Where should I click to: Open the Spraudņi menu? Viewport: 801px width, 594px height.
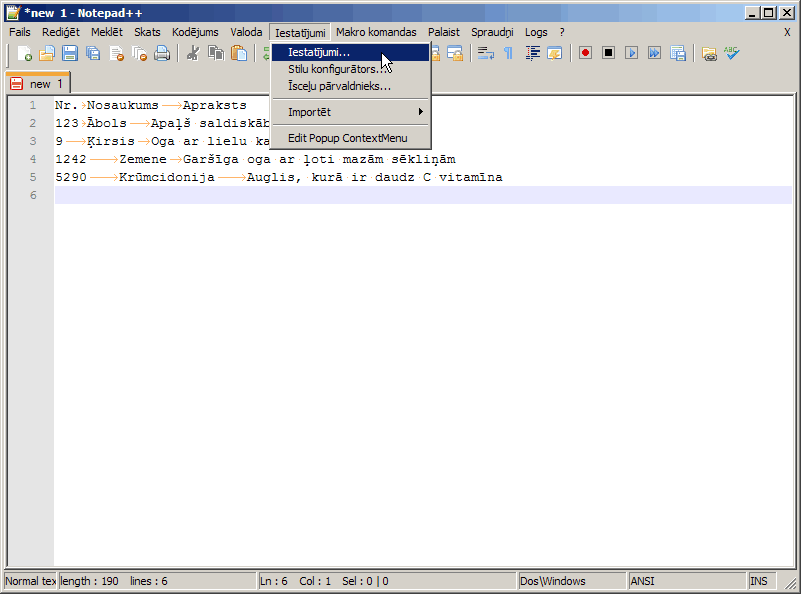(492, 32)
